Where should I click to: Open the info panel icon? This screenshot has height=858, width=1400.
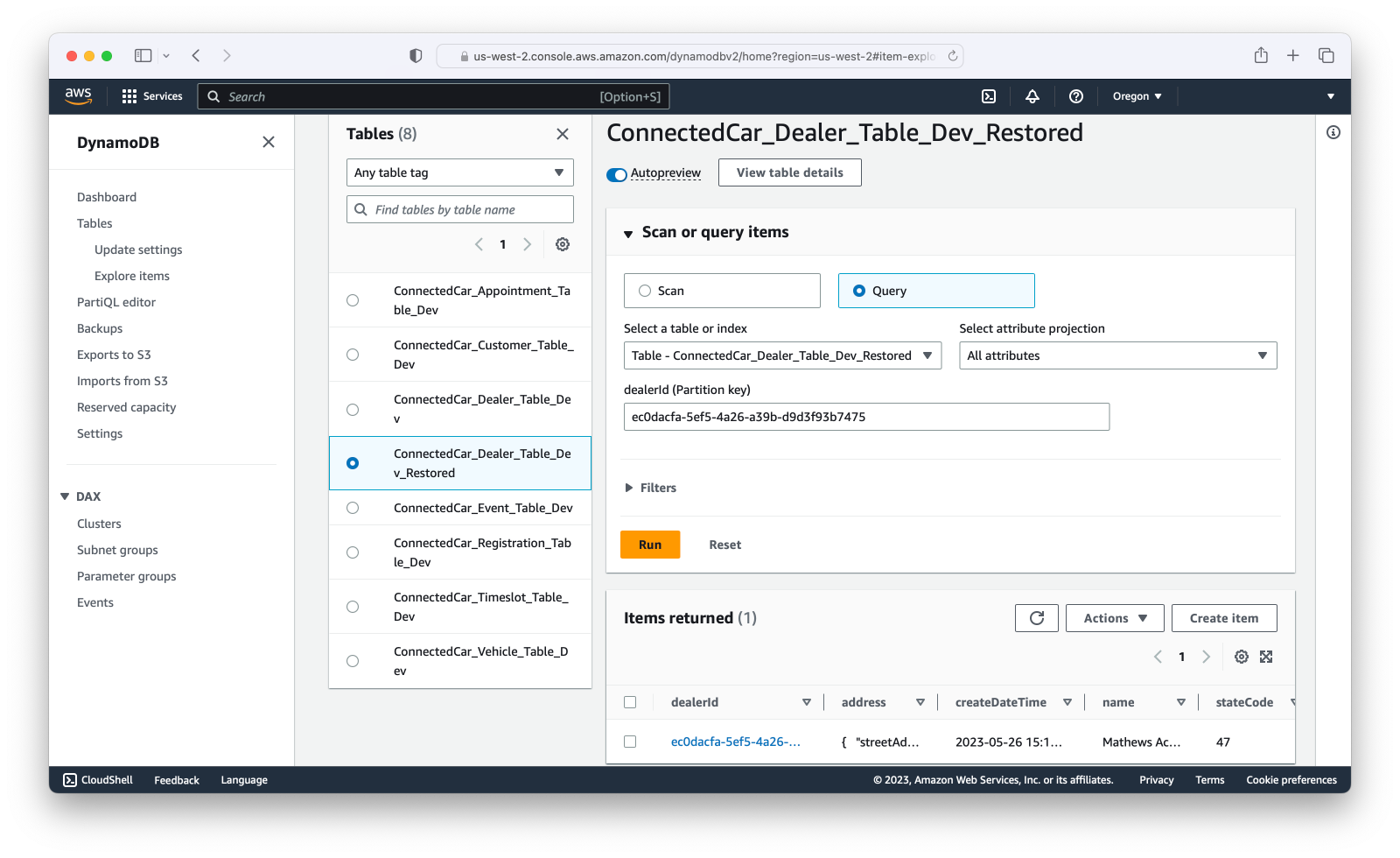pyautogui.click(x=1333, y=132)
